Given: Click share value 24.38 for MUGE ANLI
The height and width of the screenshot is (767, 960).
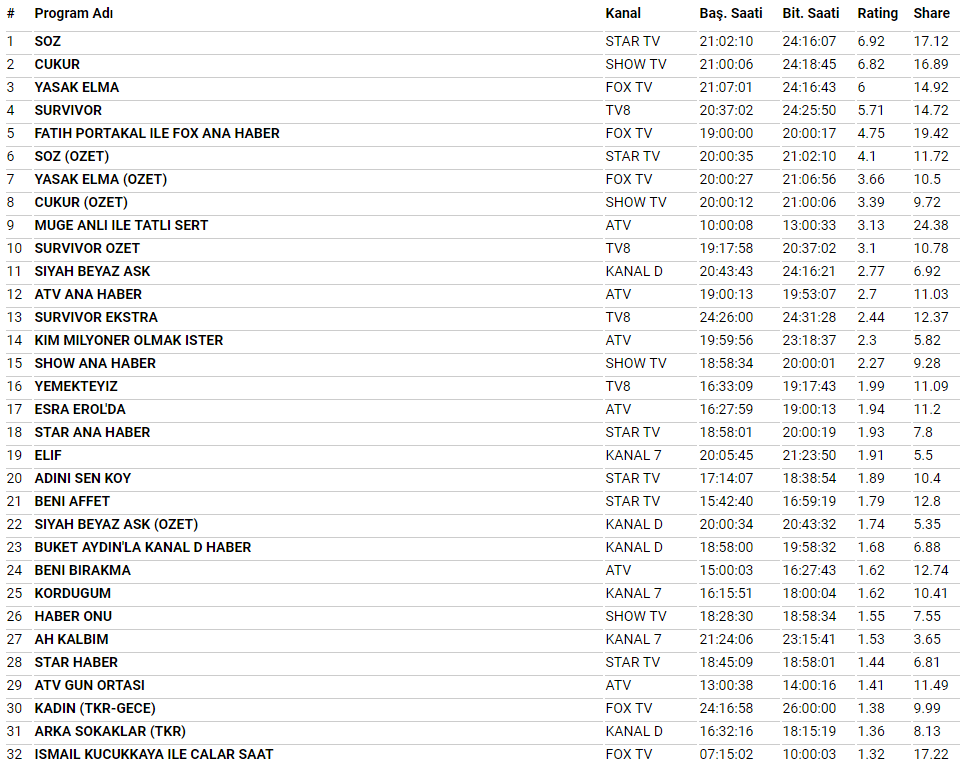Looking at the screenshot, I should [x=931, y=225].
